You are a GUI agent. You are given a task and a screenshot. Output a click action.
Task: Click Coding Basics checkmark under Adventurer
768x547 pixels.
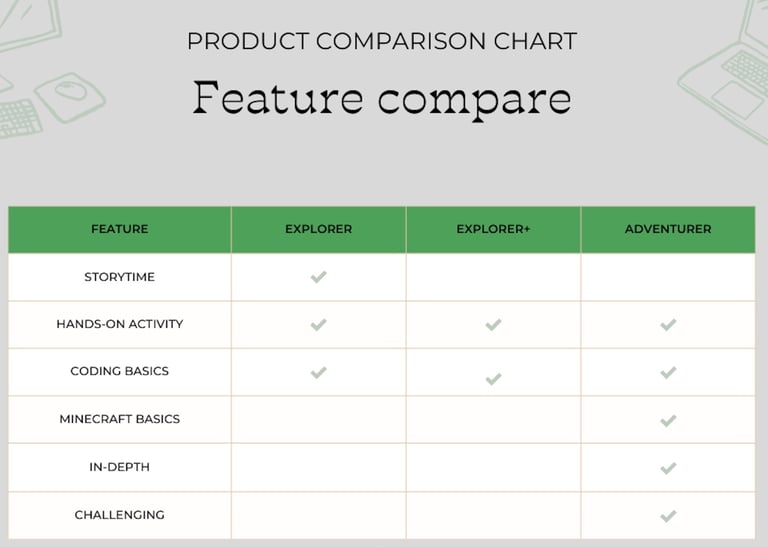[668, 372]
